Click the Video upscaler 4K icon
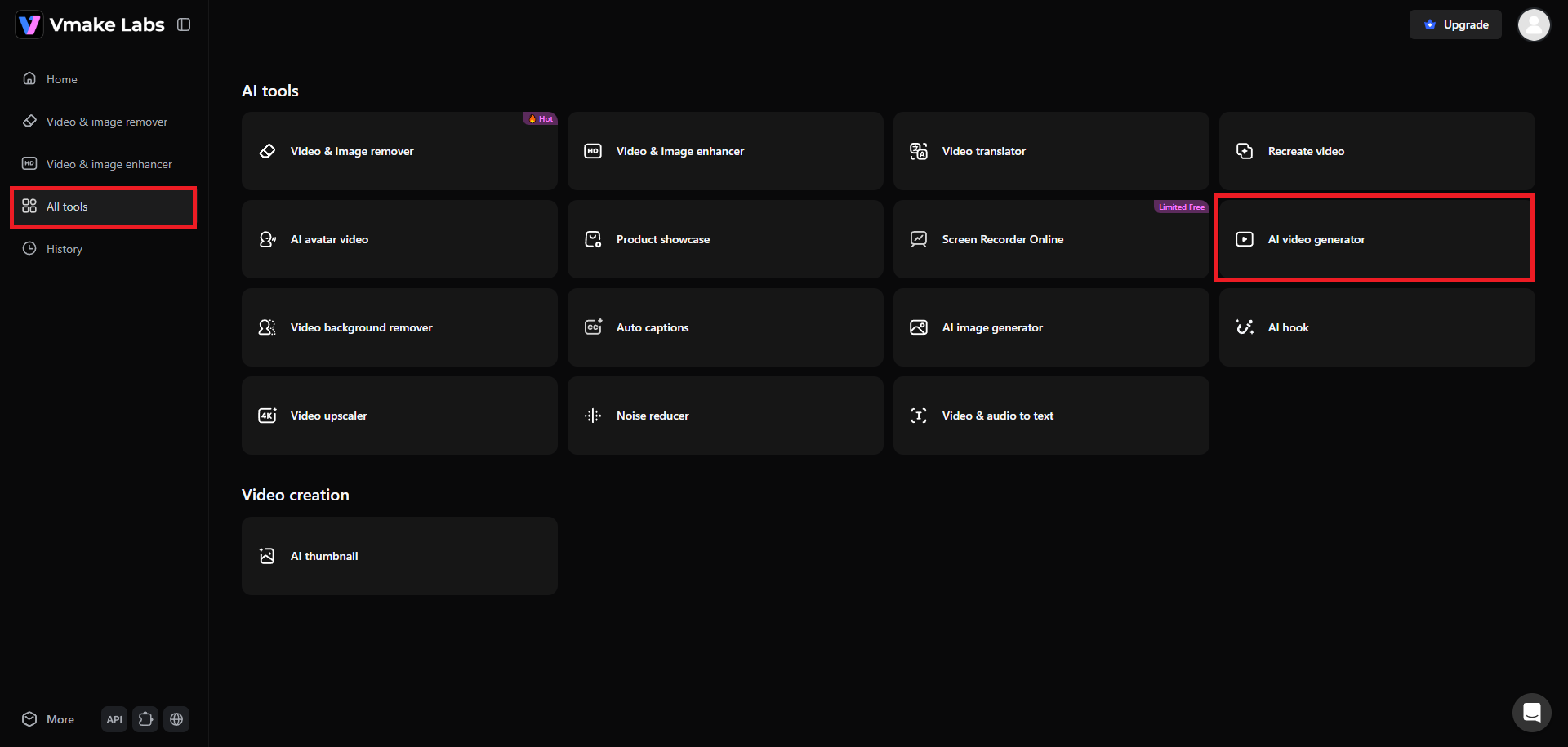1568x747 pixels. [267, 416]
